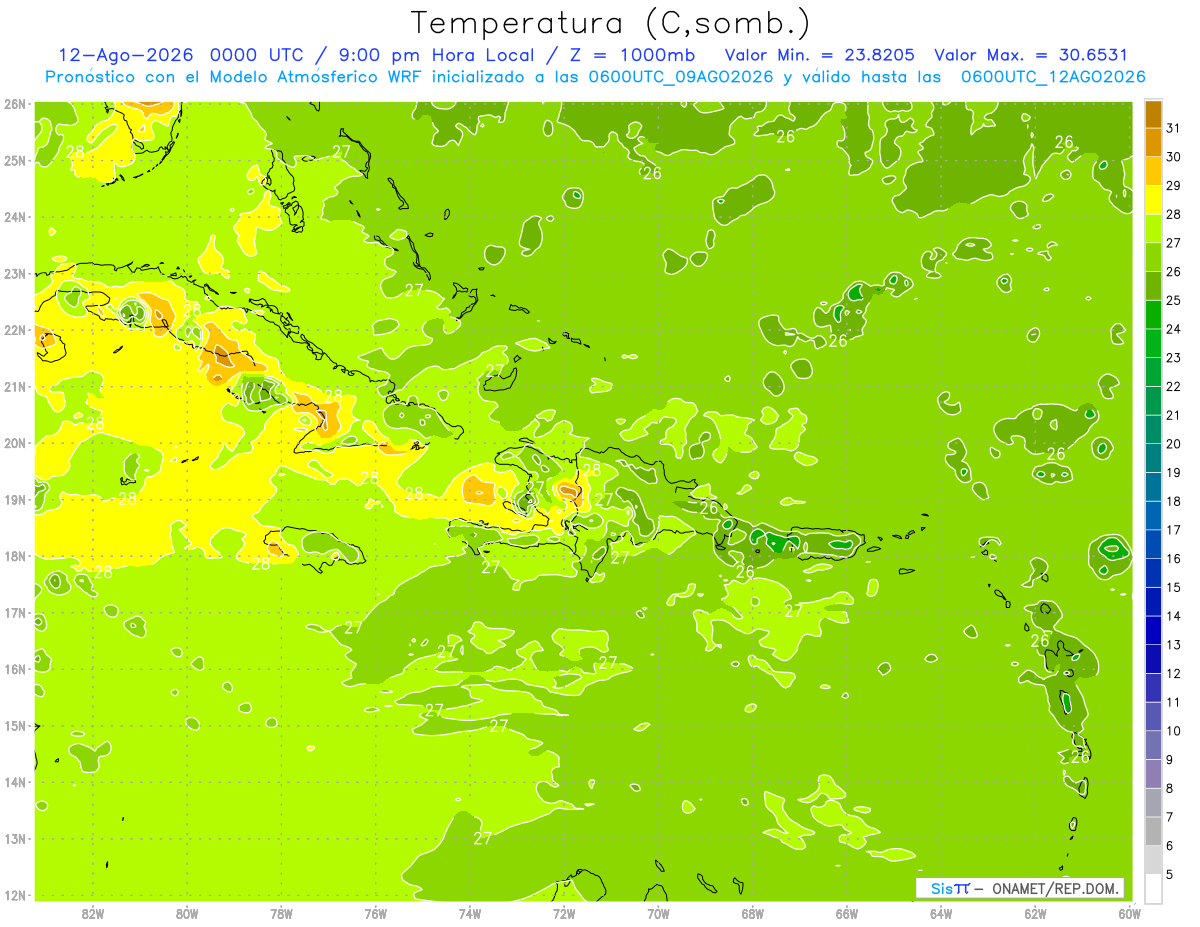This screenshot has width=1200, height=927.
Task: Click the dark blue swatch between 13 and 14 on the color scale
Action: pos(1153,630)
